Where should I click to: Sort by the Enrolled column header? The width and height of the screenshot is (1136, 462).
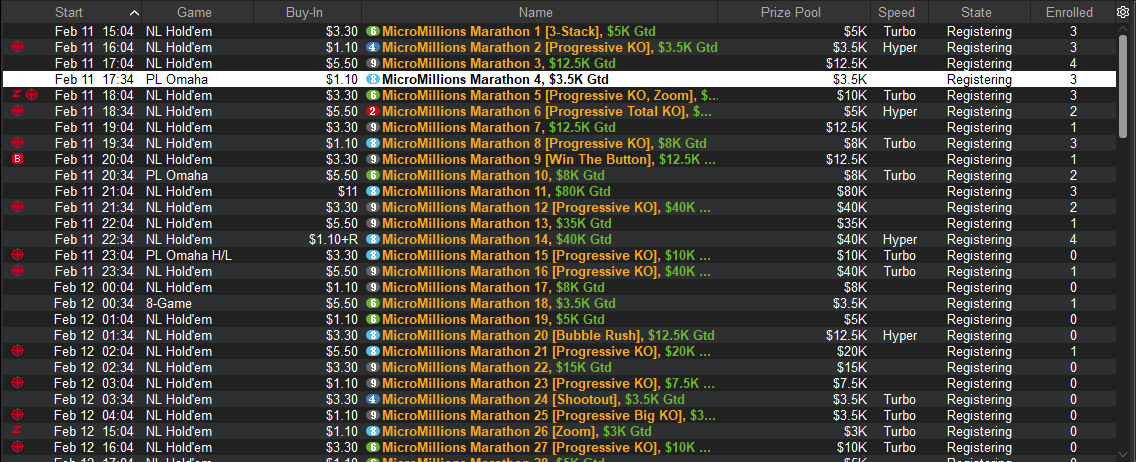pyautogui.click(x=1069, y=12)
